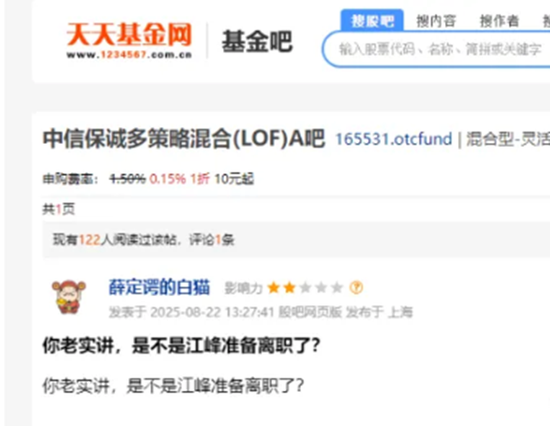This screenshot has width=550, height=426.
Task: Switch to the 搜内容 search tab
Action: (x=436, y=21)
